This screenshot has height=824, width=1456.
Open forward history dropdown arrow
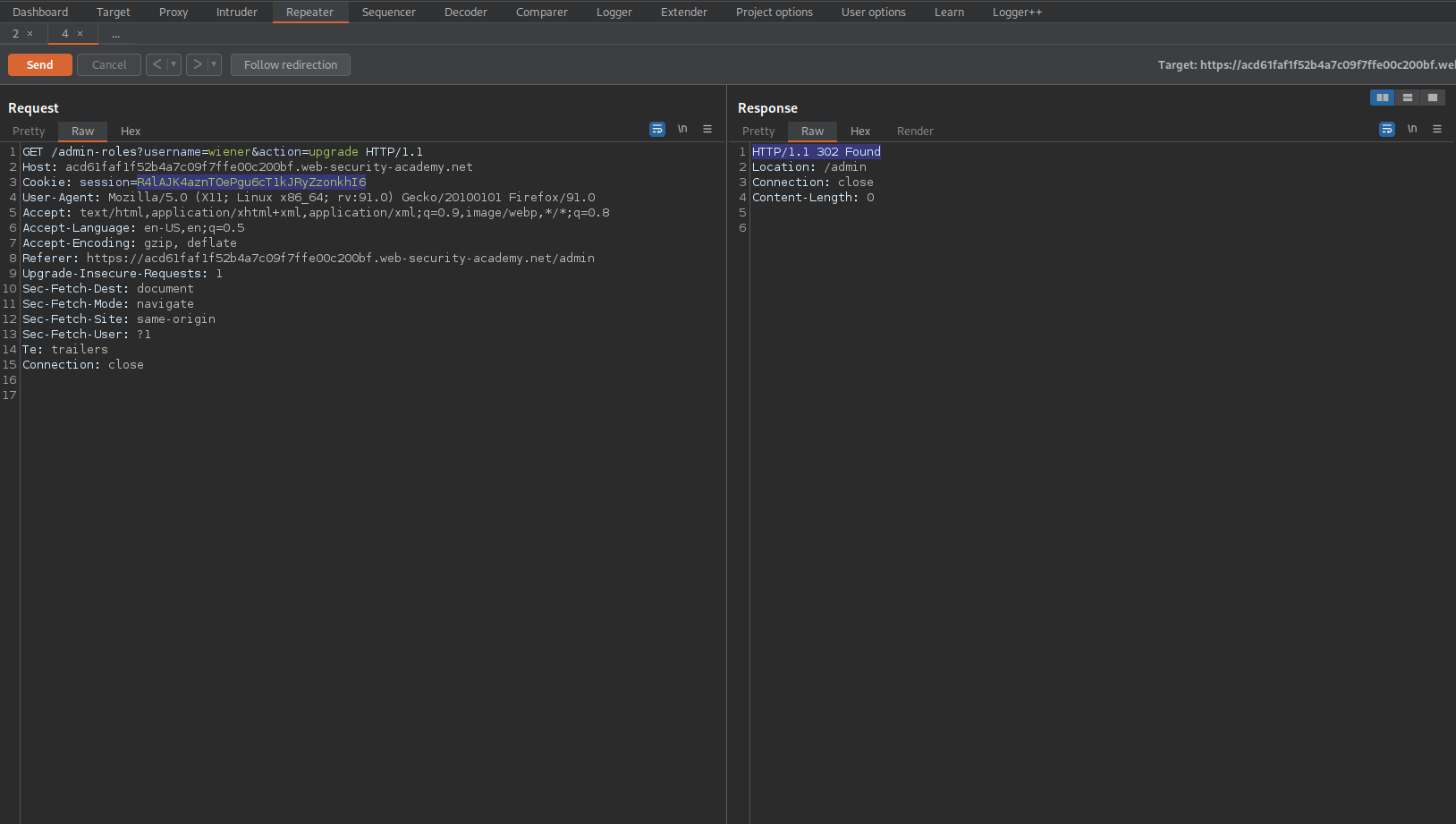(x=214, y=64)
